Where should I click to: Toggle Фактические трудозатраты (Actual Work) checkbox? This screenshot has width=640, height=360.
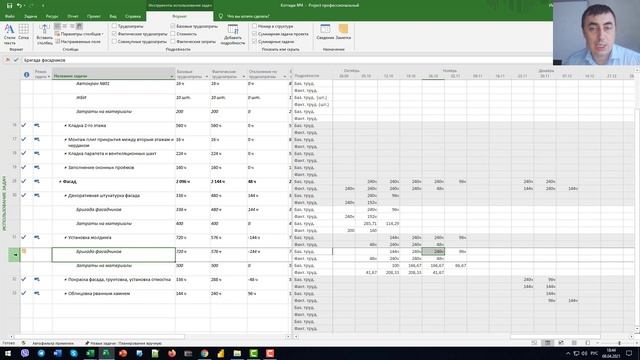(114, 34)
